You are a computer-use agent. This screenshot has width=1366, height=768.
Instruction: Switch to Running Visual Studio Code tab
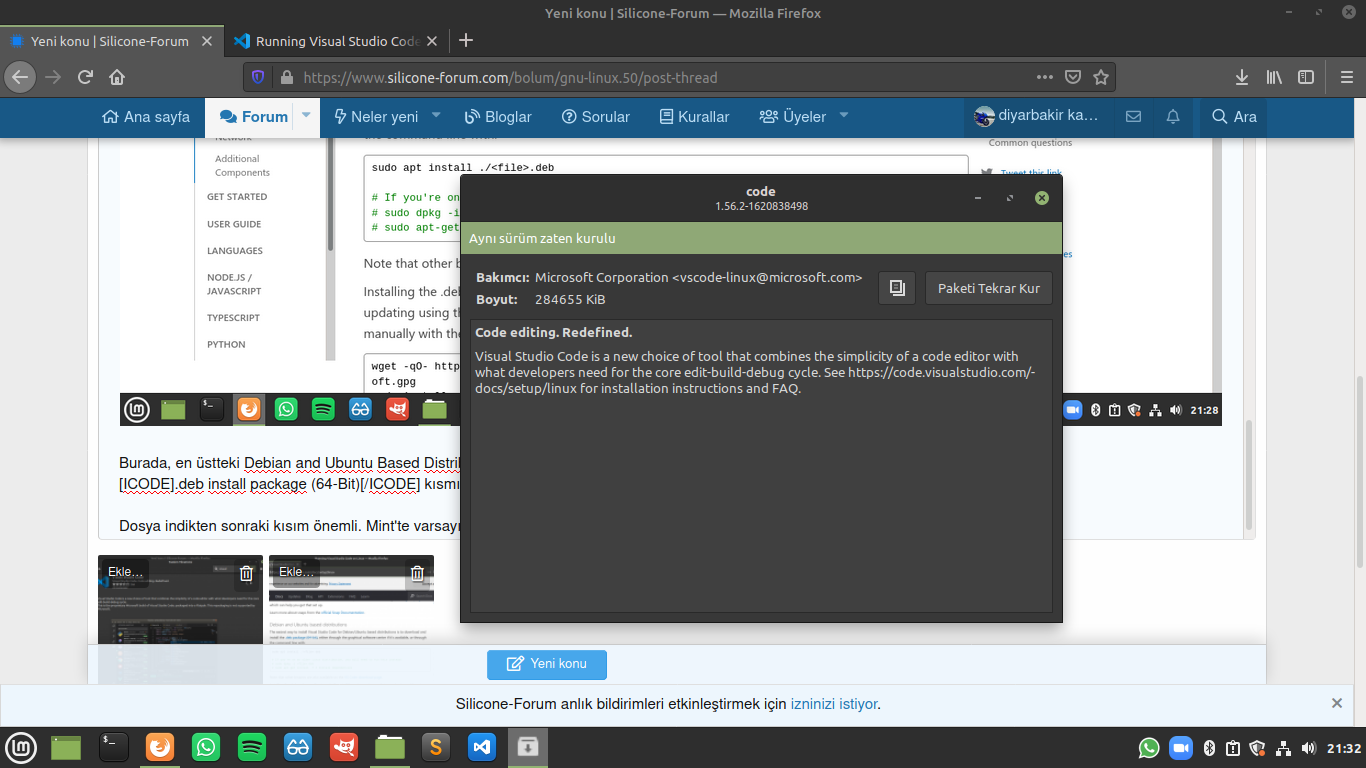point(335,41)
